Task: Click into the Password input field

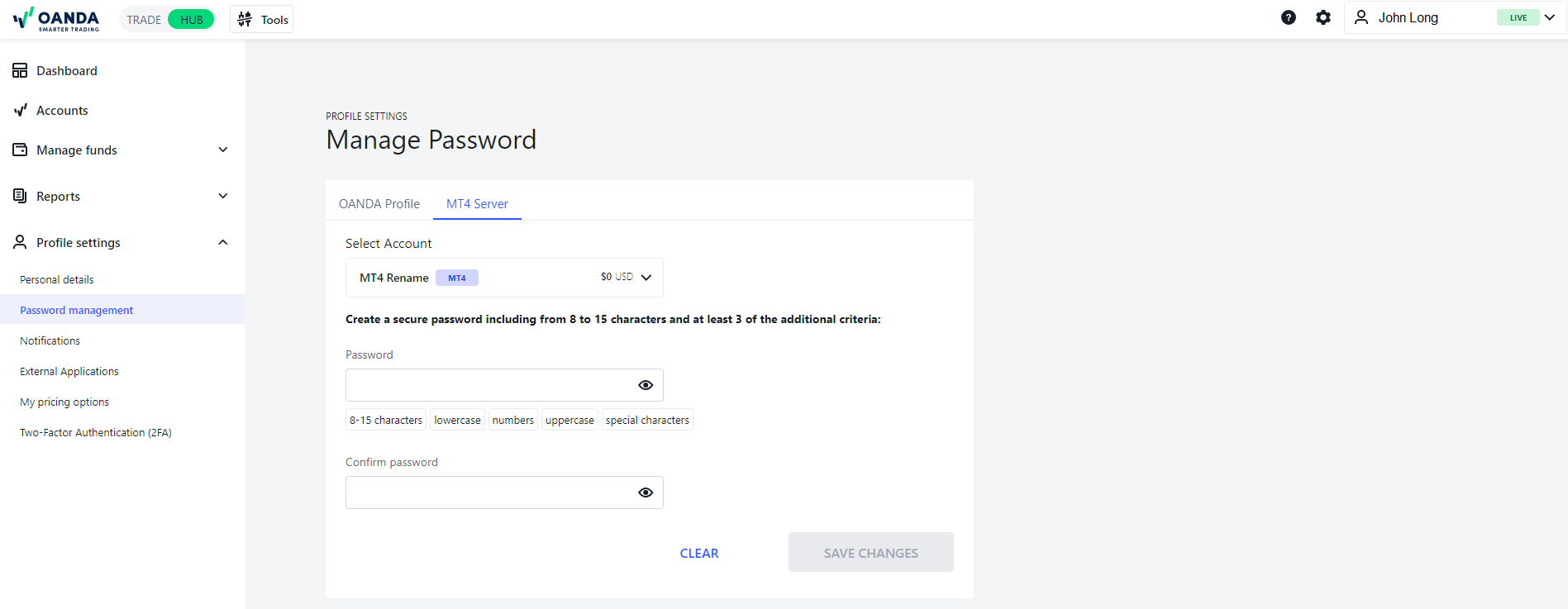Action: point(489,385)
